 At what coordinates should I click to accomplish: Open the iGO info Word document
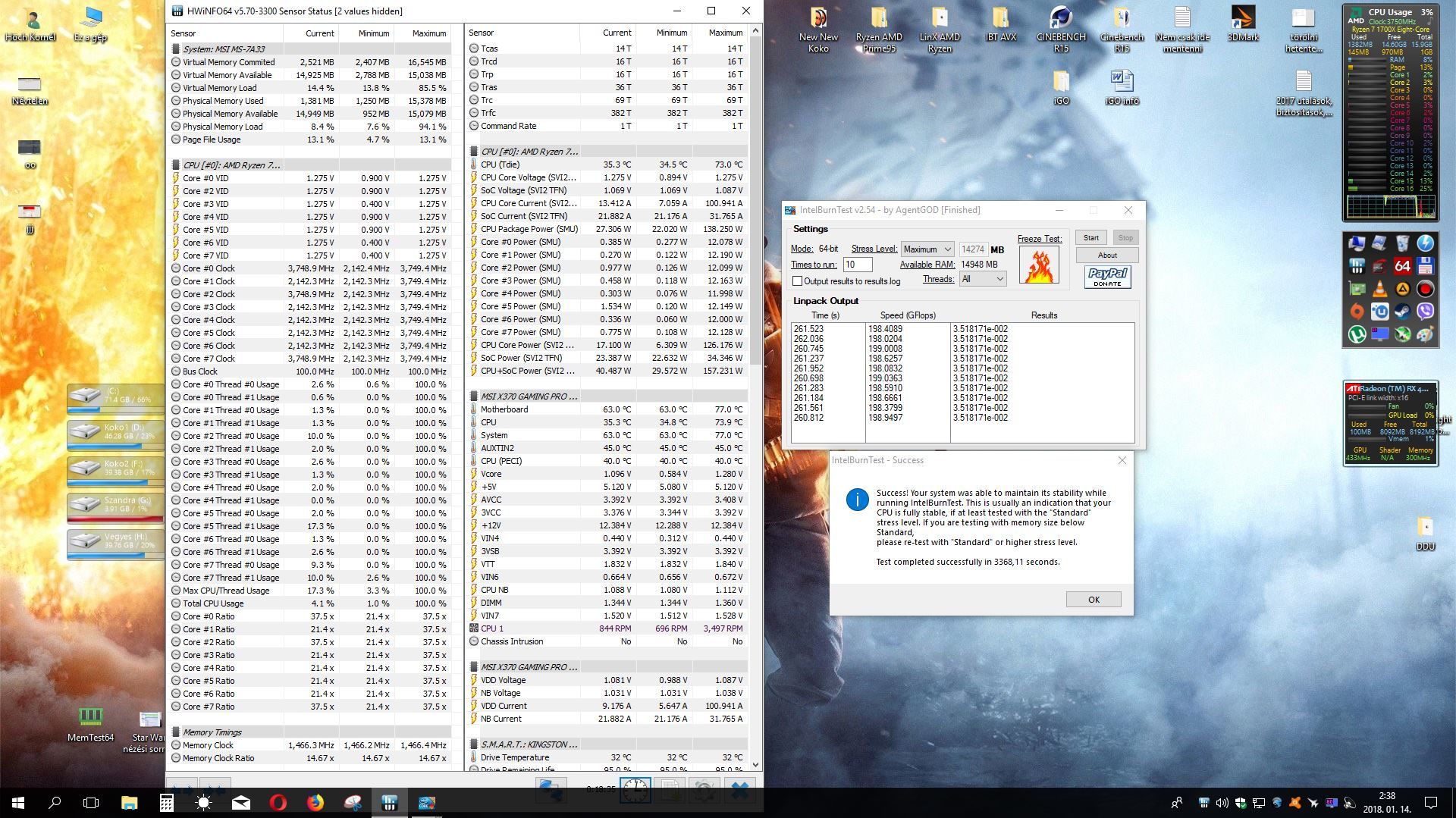tap(1122, 87)
